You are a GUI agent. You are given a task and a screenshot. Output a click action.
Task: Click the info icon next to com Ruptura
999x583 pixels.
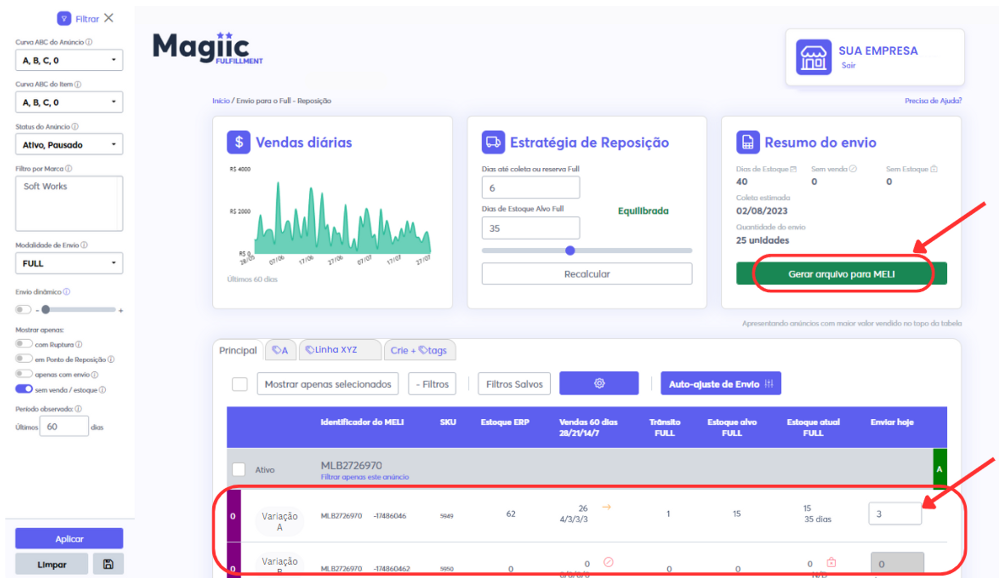click(78, 345)
